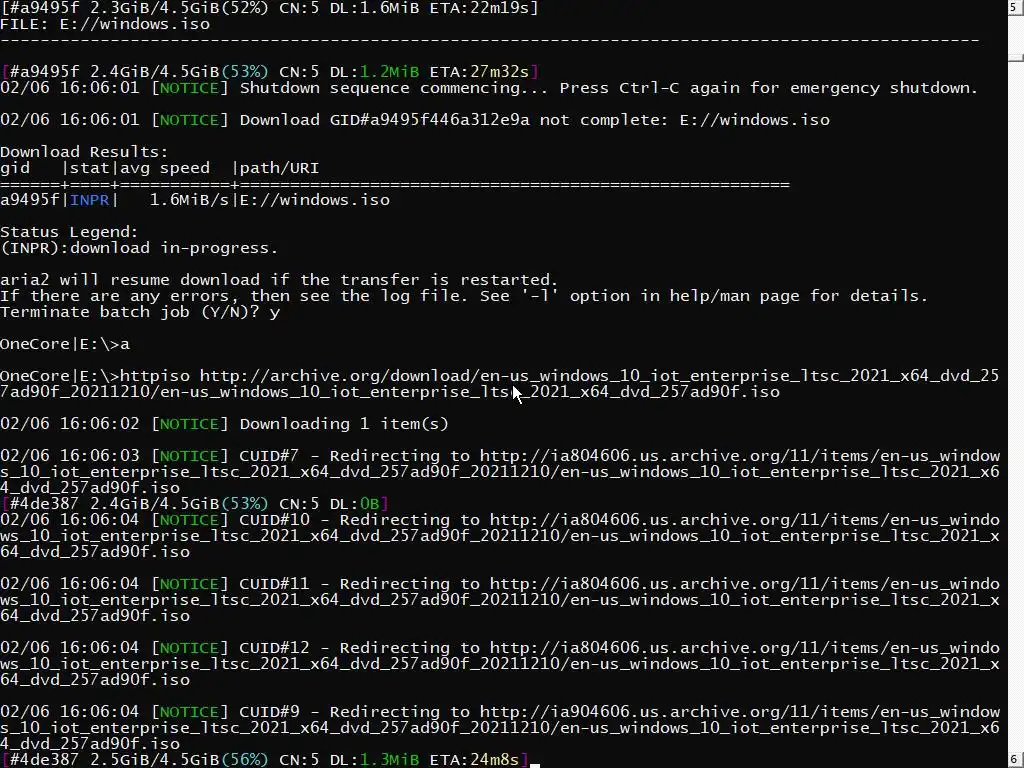Click the 'ETA:24m8s' value at bottom
The height and width of the screenshot is (768, 1024).
click(x=474, y=760)
